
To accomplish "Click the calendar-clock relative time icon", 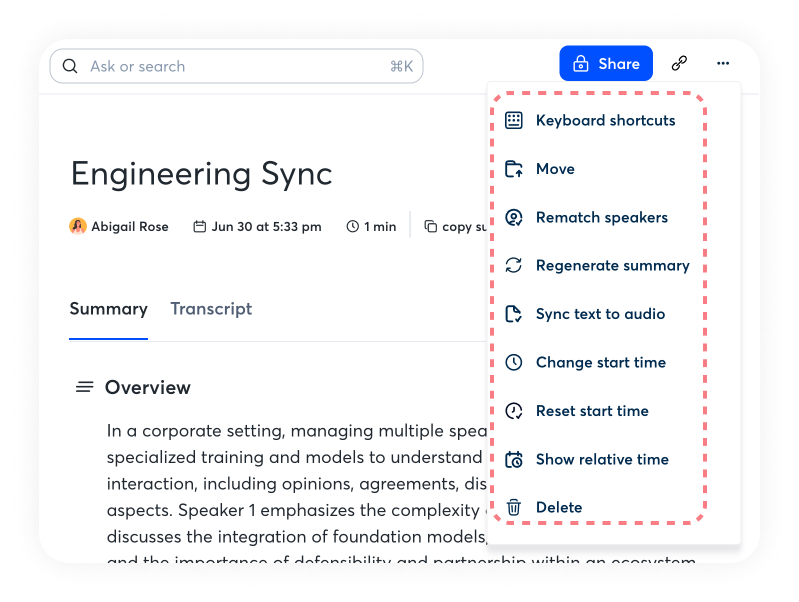I will [x=514, y=459].
